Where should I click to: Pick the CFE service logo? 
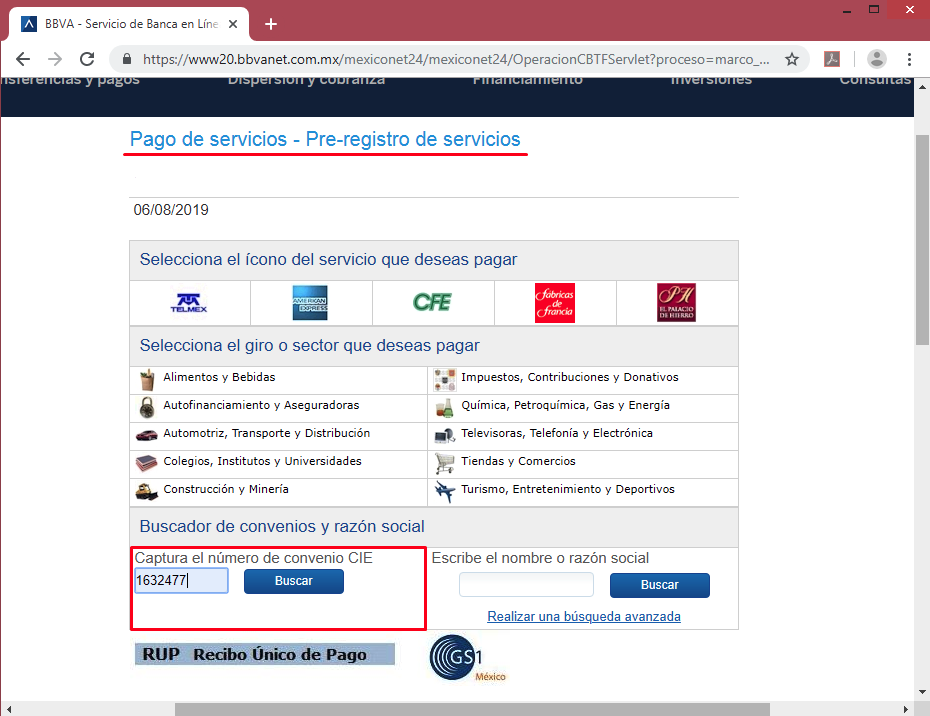point(432,302)
